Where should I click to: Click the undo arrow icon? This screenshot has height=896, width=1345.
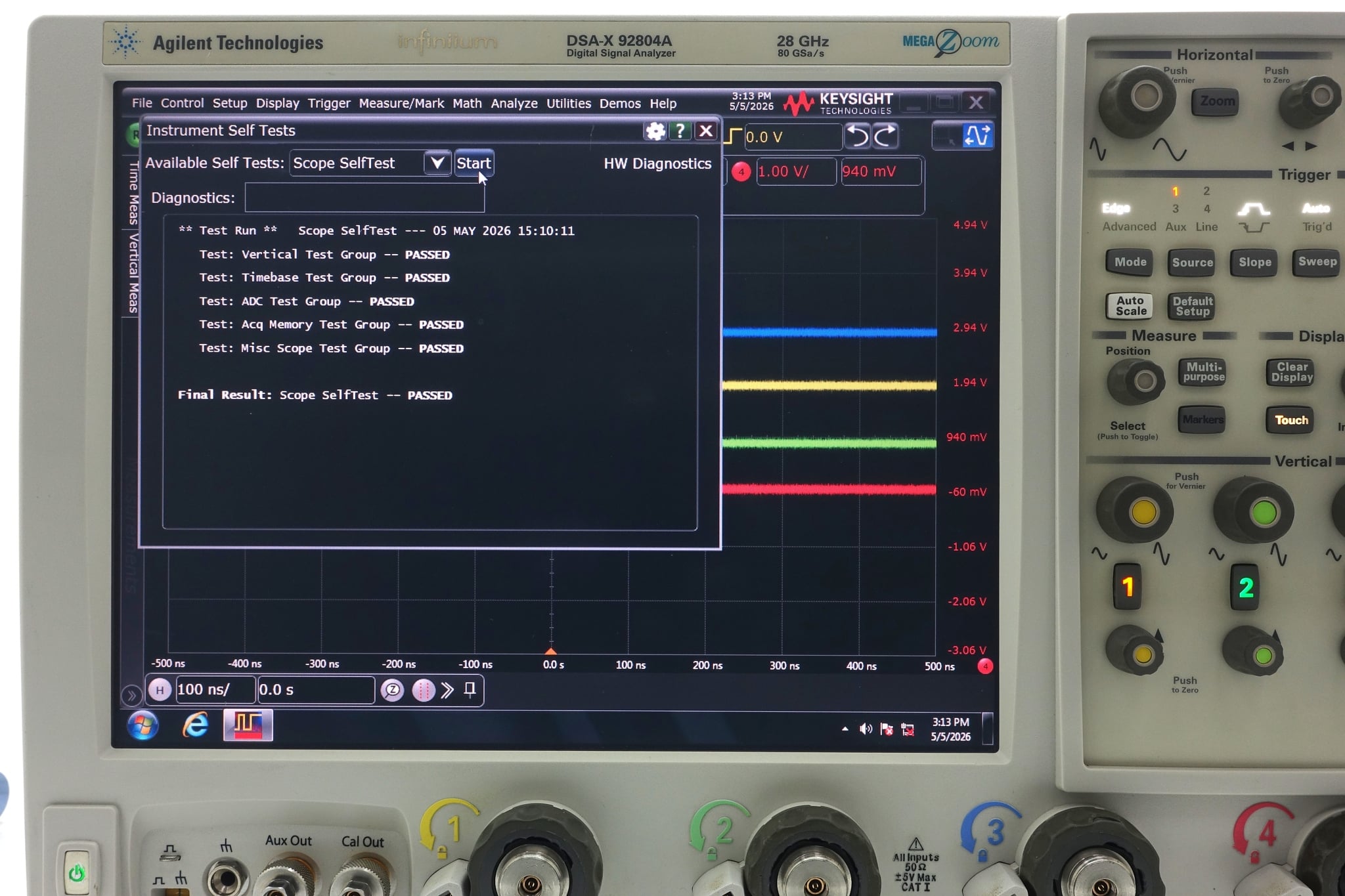coord(857,136)
